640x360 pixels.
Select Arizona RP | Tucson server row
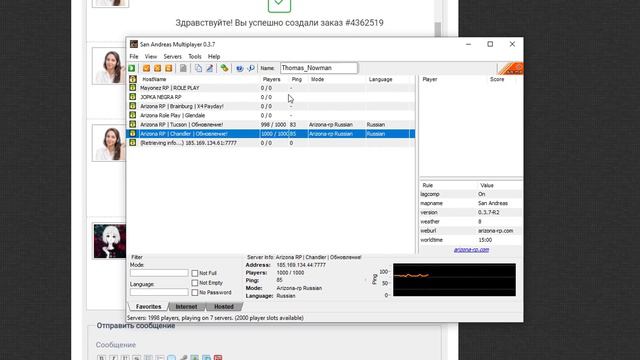[x=271, y=124]
